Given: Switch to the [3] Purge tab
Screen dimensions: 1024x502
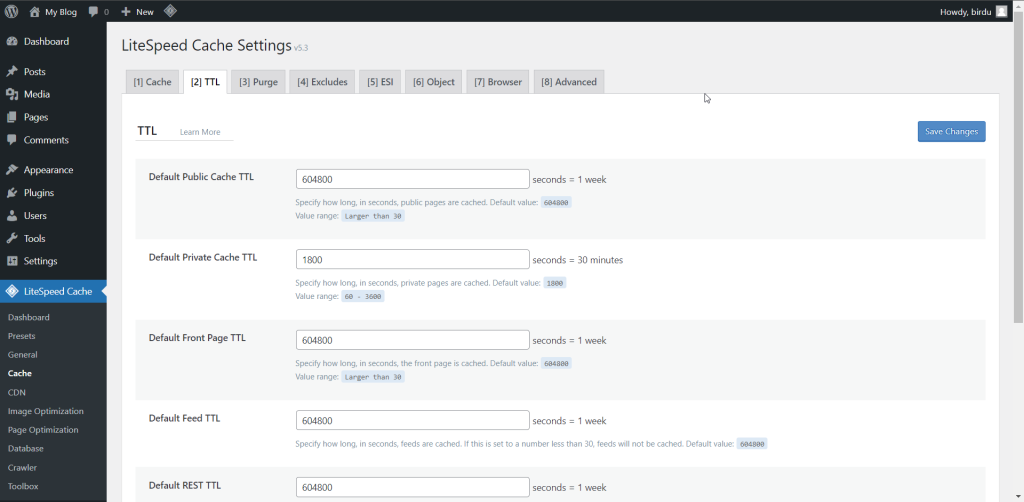Looking at the screenshot, I should pos(258,82).
